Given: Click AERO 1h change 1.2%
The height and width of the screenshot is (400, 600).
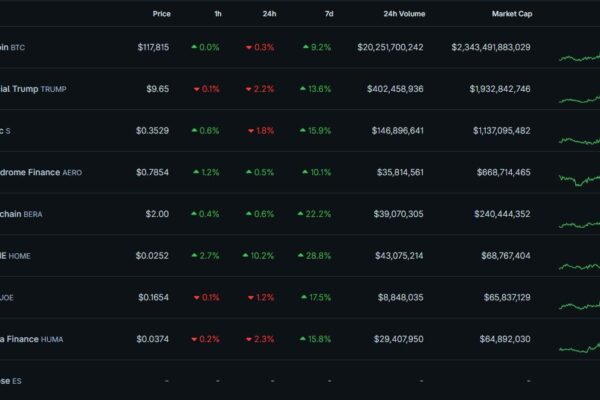Looking at the screenshot, I should [206, 173].
